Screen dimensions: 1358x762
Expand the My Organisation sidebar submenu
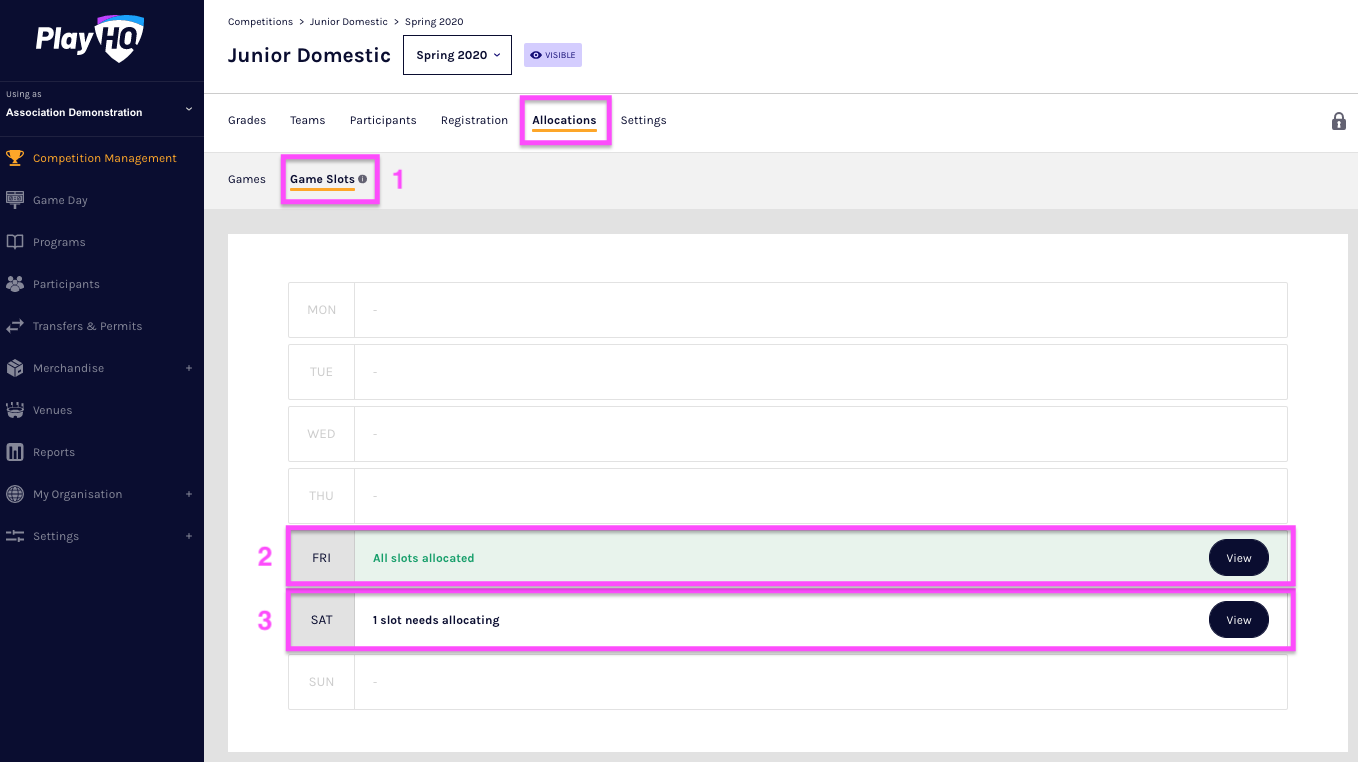pos(188,494)
